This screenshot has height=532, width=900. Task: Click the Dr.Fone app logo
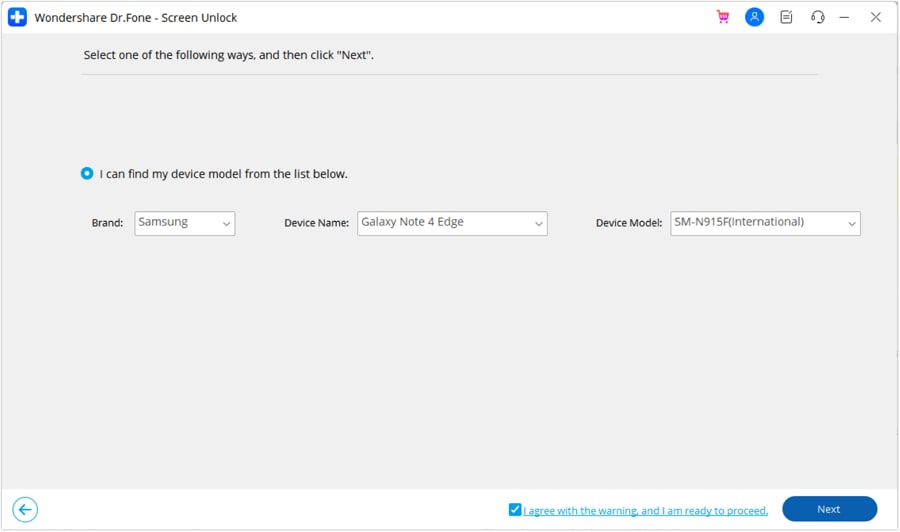(17, 17)
